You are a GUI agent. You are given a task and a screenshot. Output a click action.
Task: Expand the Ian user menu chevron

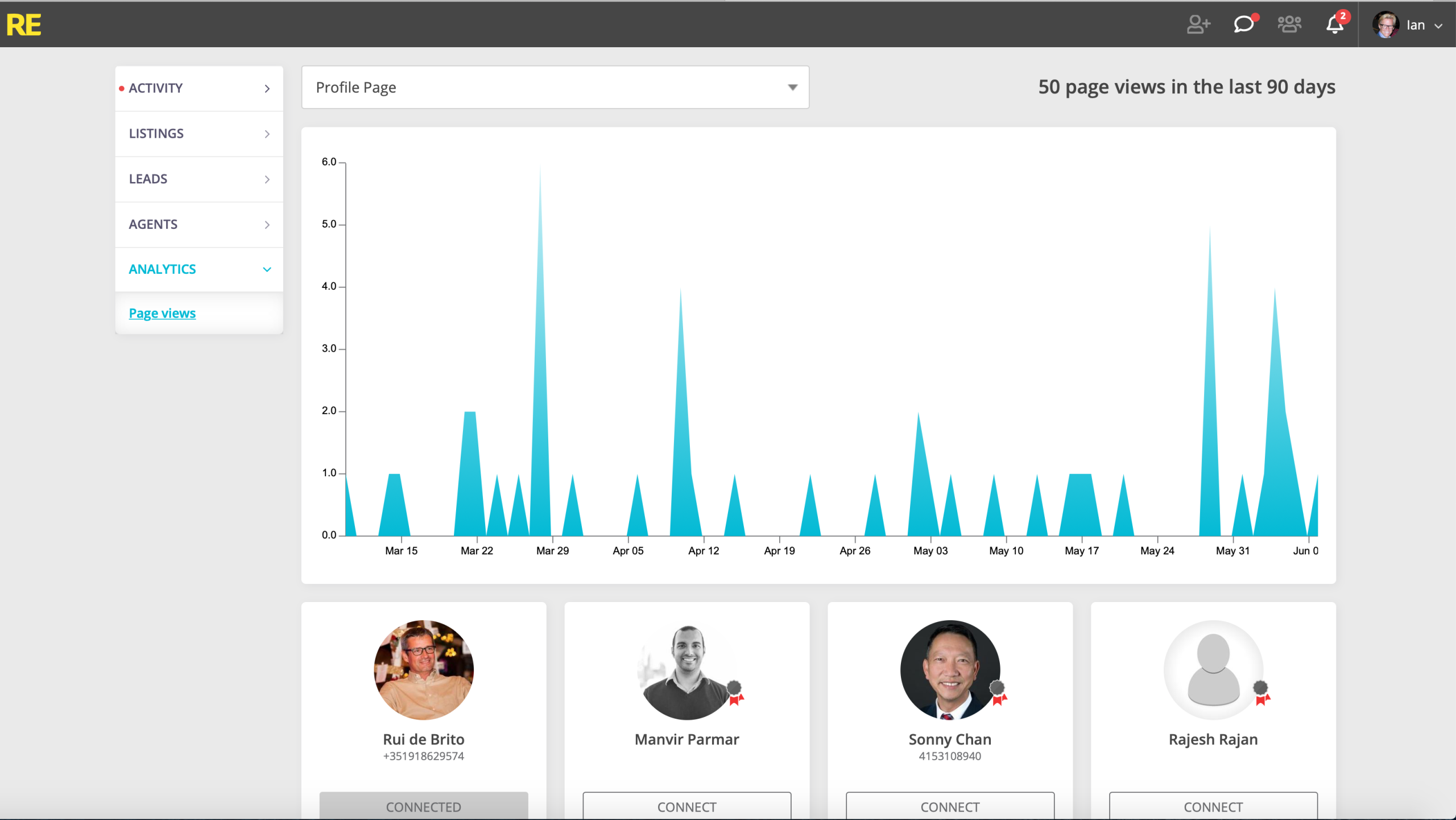pos(1438,26)
